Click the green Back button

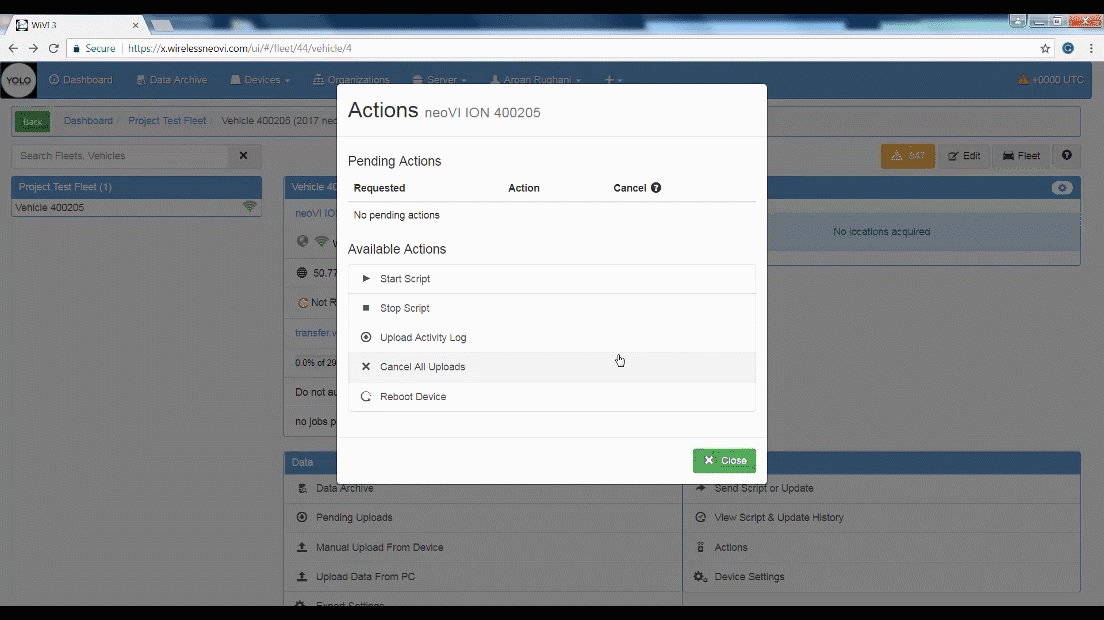pyautogui.click(x=32, y=122)
